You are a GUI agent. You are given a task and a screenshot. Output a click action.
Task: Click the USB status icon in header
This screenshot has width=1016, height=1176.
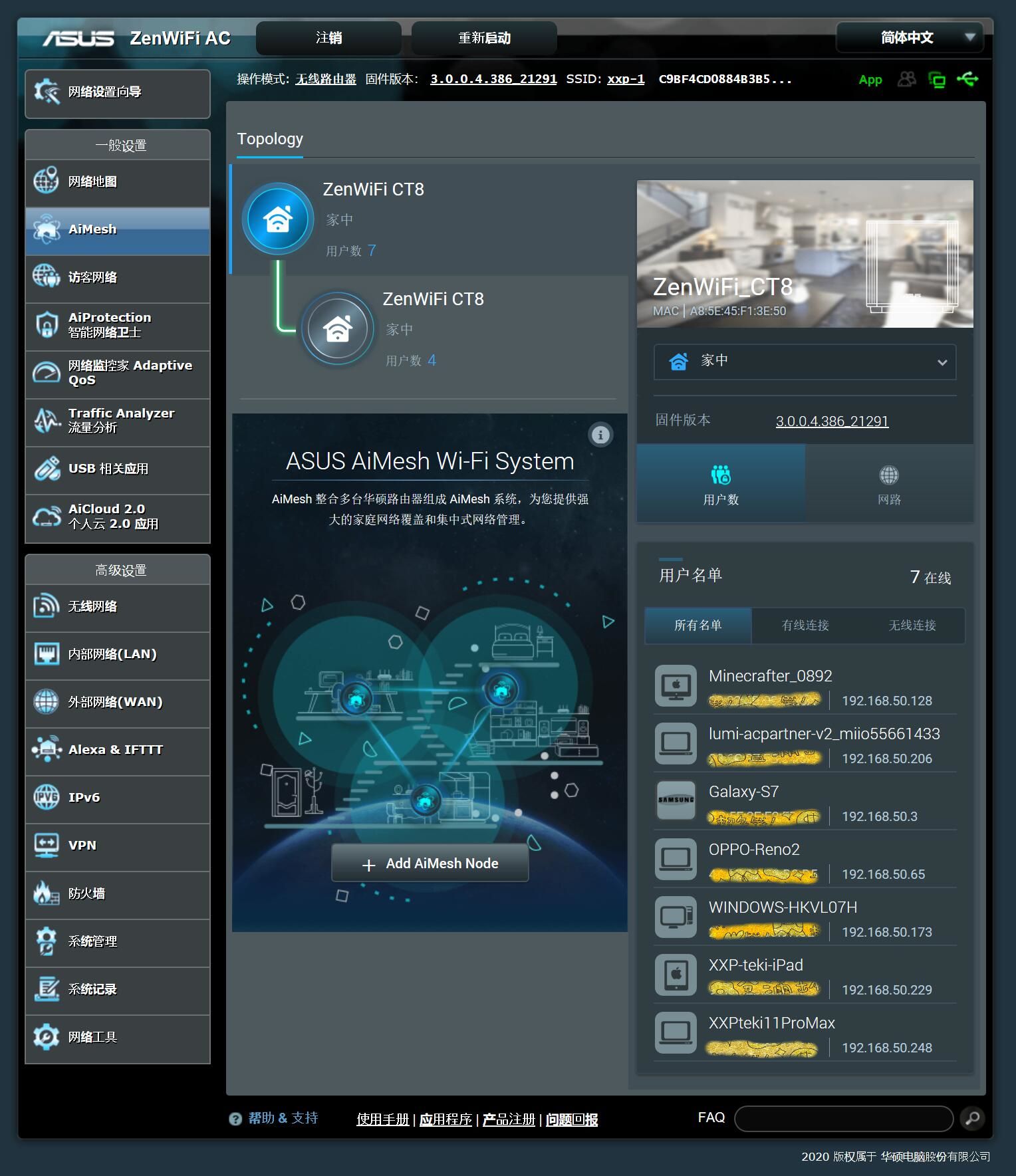tap(967, 80)
